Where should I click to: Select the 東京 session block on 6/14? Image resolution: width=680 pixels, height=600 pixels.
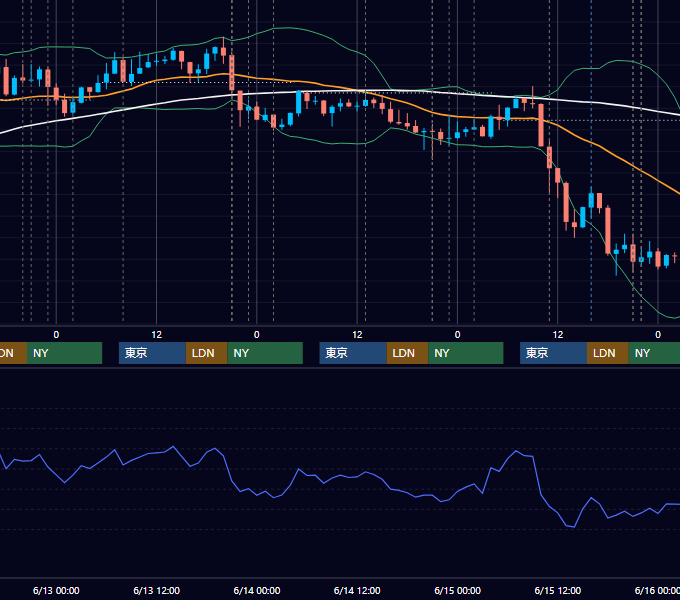point(353,353)
